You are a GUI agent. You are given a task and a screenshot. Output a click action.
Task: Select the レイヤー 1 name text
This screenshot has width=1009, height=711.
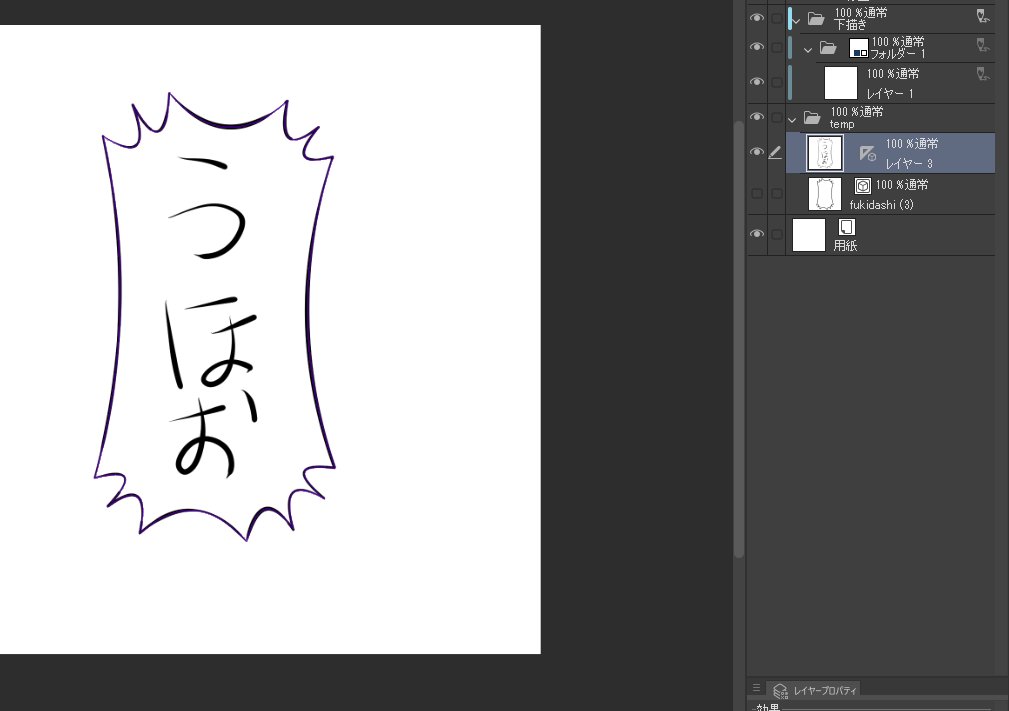[889, 93]
